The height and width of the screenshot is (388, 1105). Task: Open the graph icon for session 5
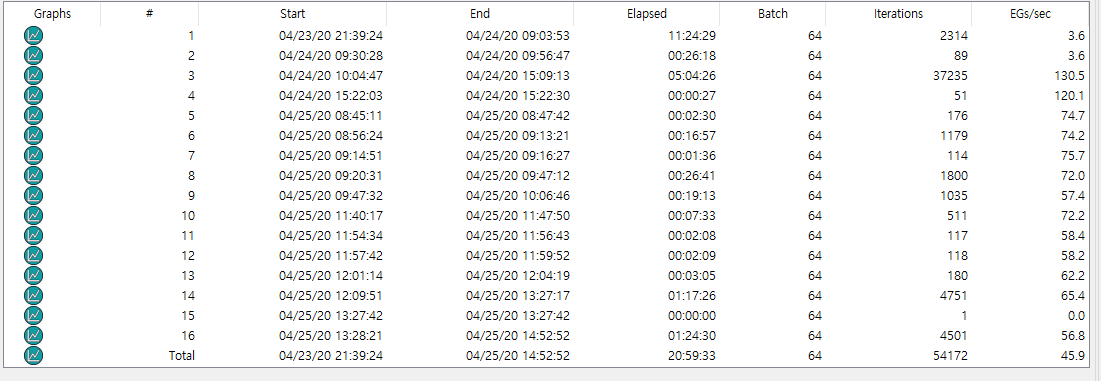(x=33, y=115)
